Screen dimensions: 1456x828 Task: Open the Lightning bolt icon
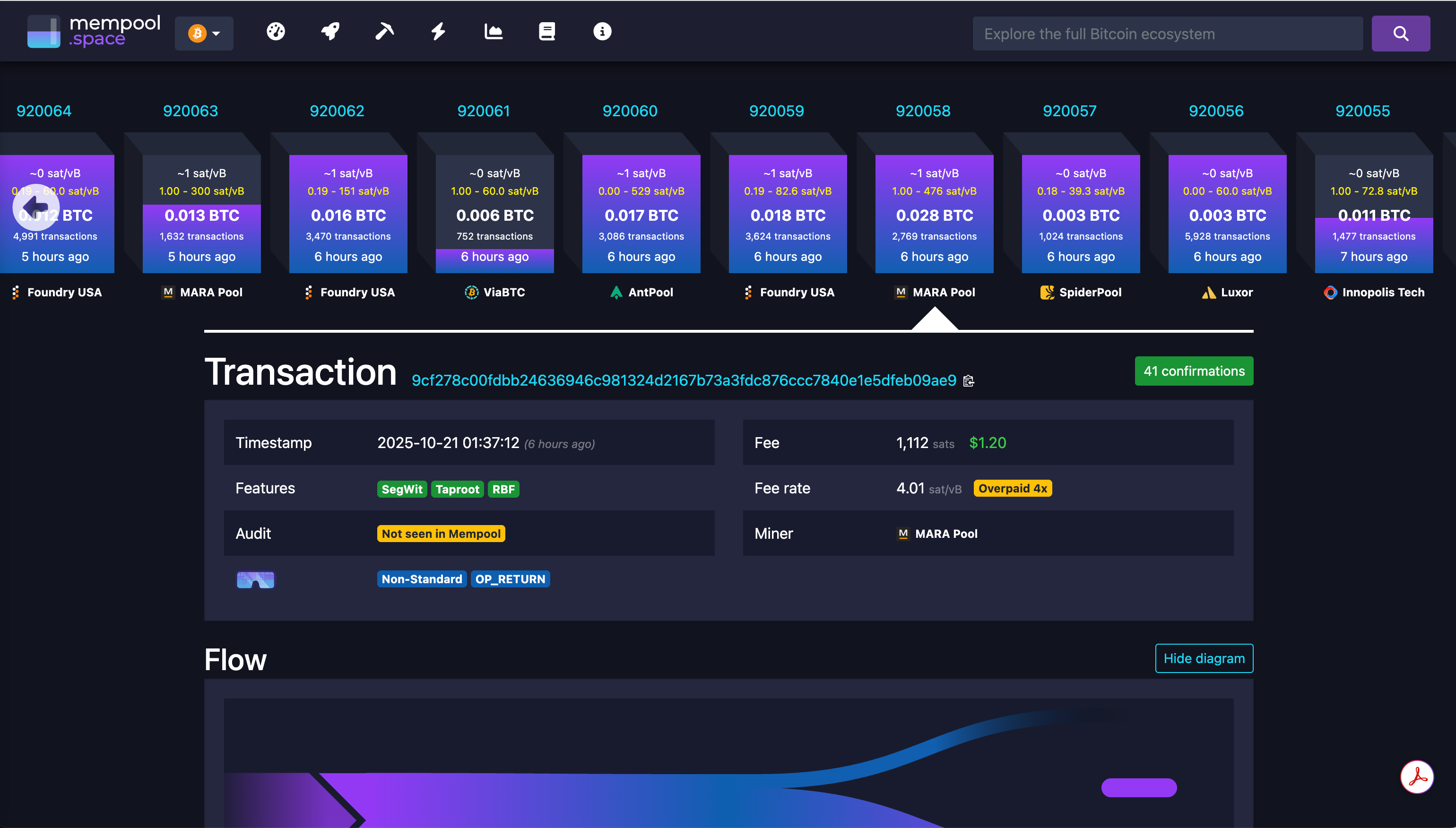point(438,32)
